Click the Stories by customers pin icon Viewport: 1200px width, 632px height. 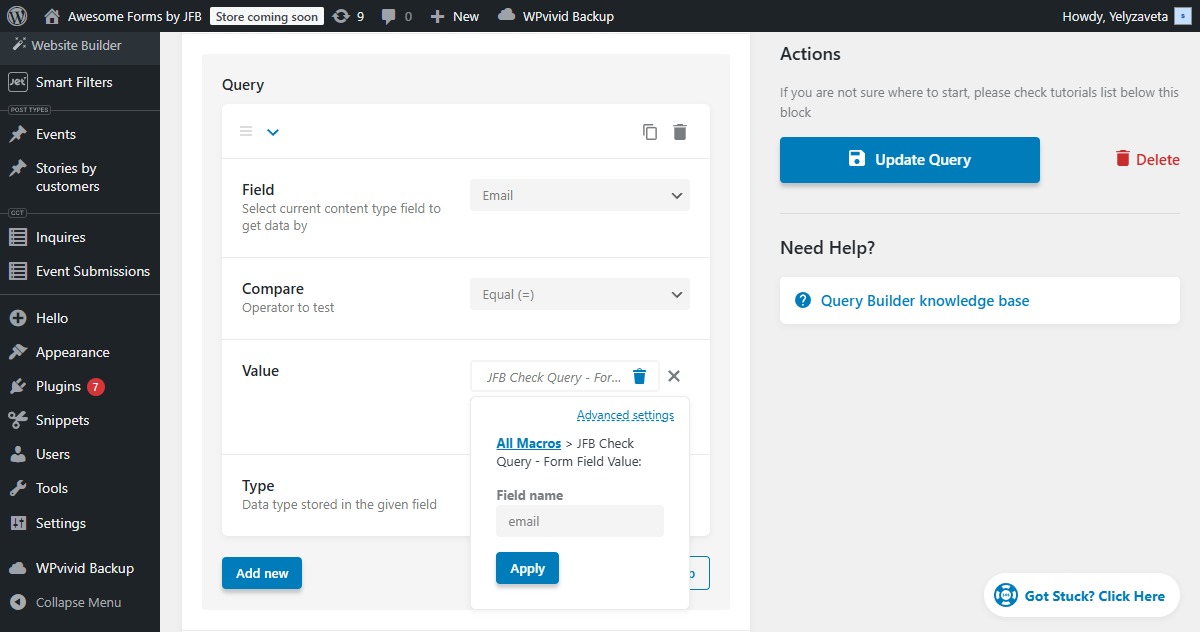tap(18, 168)
